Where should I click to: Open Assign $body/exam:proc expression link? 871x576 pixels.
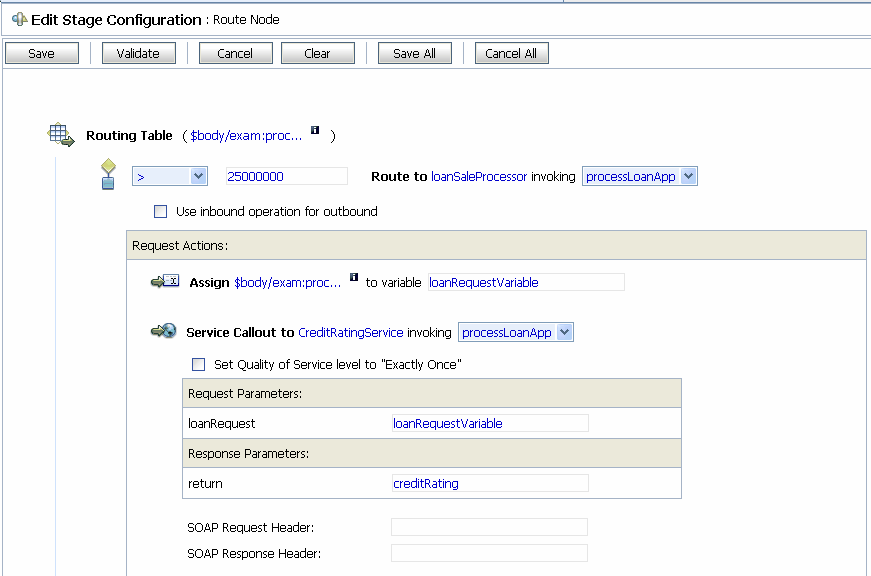[288, 283]
